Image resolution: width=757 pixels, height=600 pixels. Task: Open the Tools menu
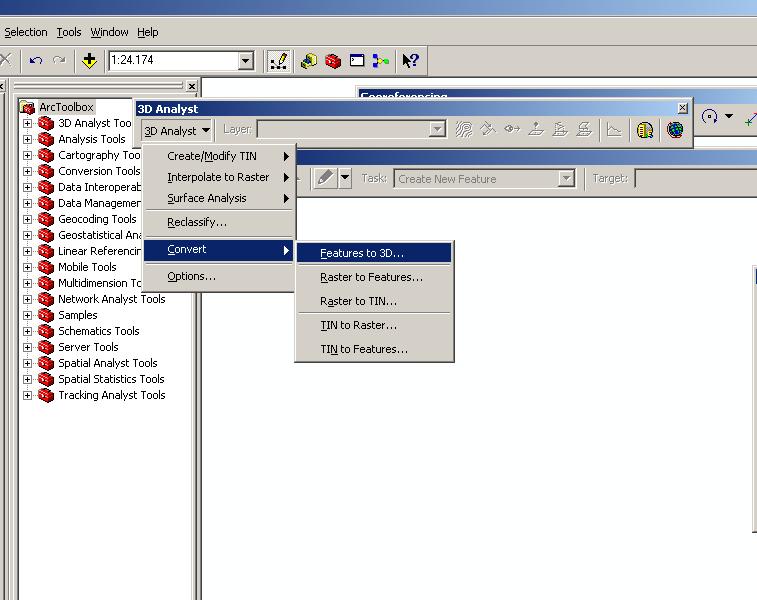[69, 32]
